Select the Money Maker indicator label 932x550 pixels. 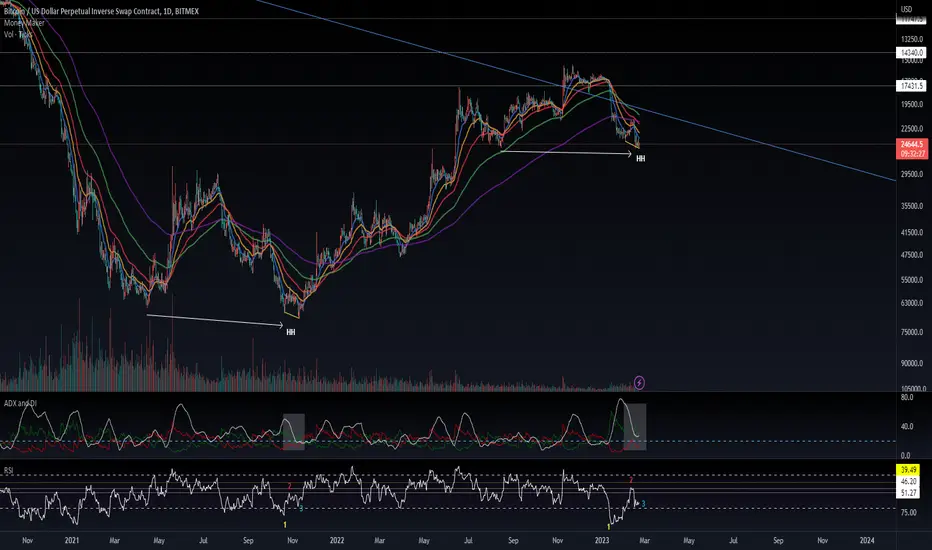click(24, 23)
